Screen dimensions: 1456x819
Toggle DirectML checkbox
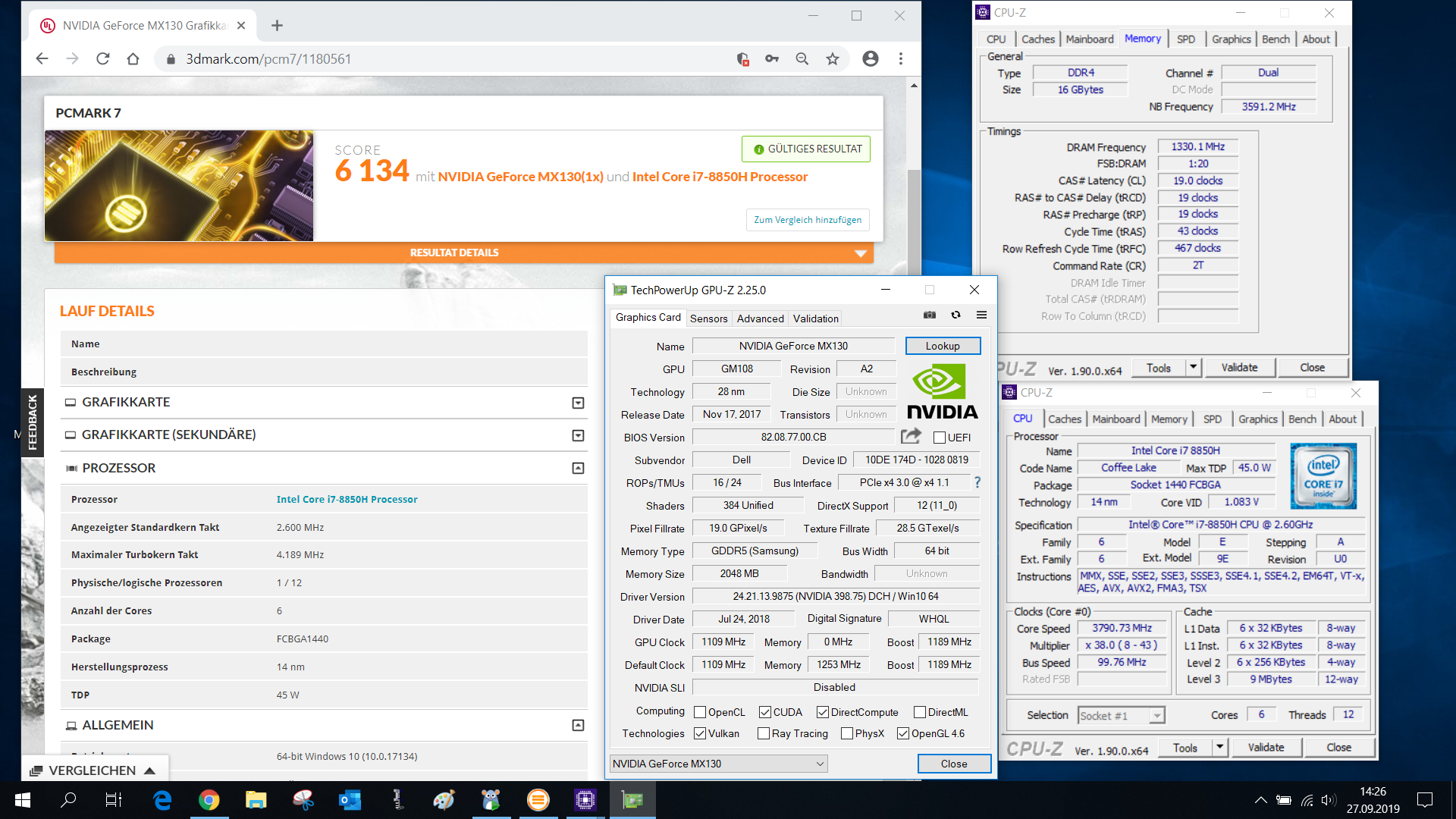[920, 712]
